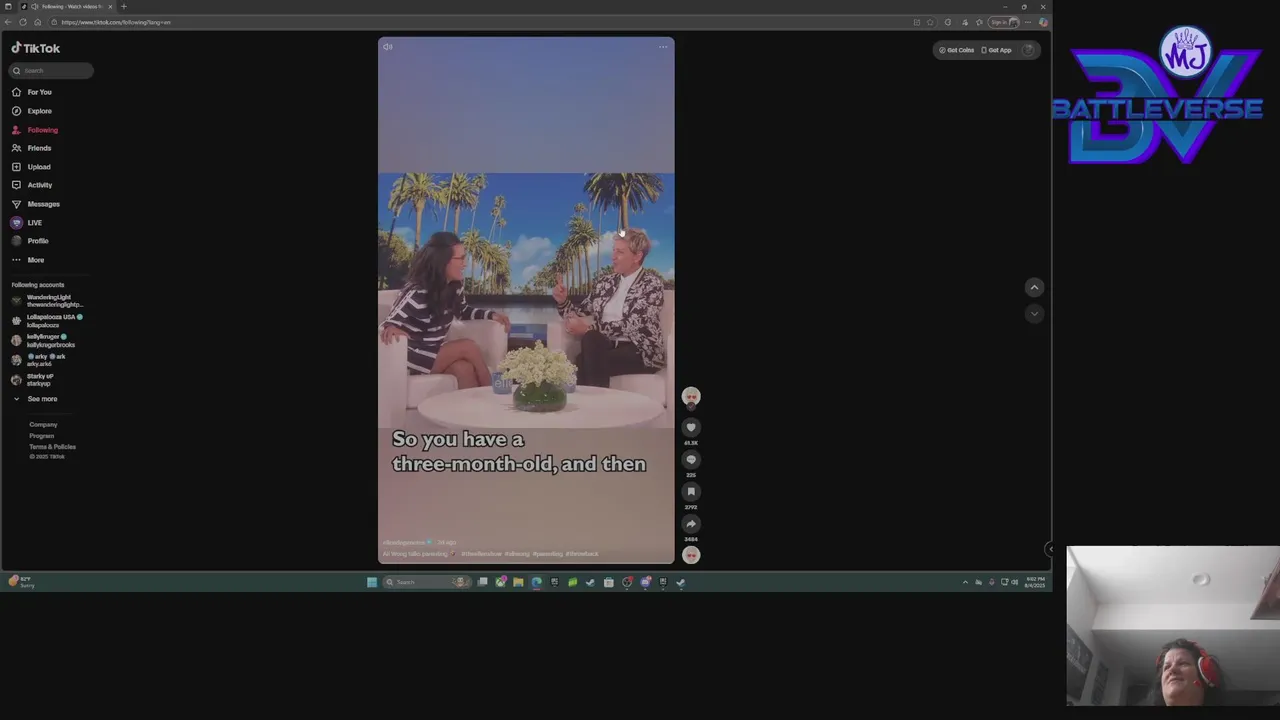Open Starky uP followed account
Viewport: 1280px width, 720px height.
[x=33, y=380]
